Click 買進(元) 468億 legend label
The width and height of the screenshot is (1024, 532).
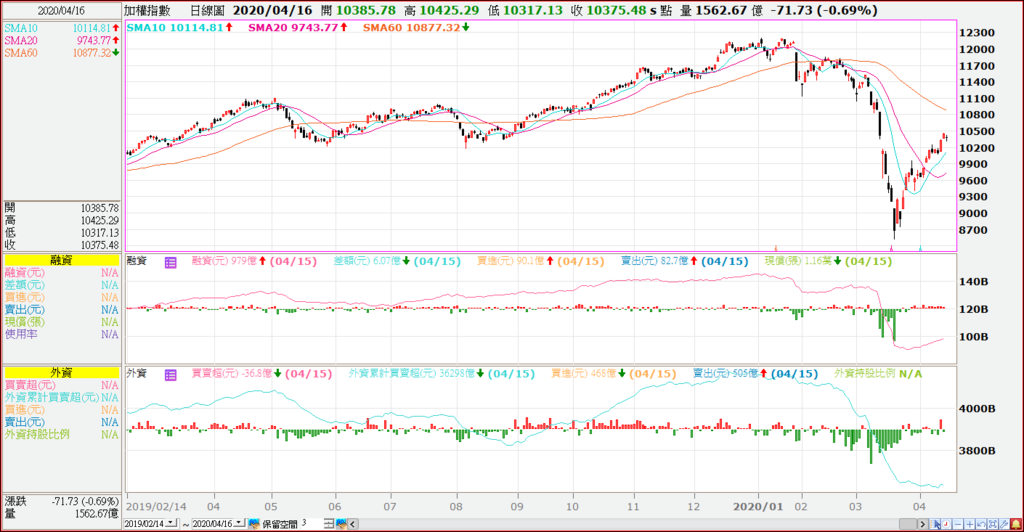point(614,374)
